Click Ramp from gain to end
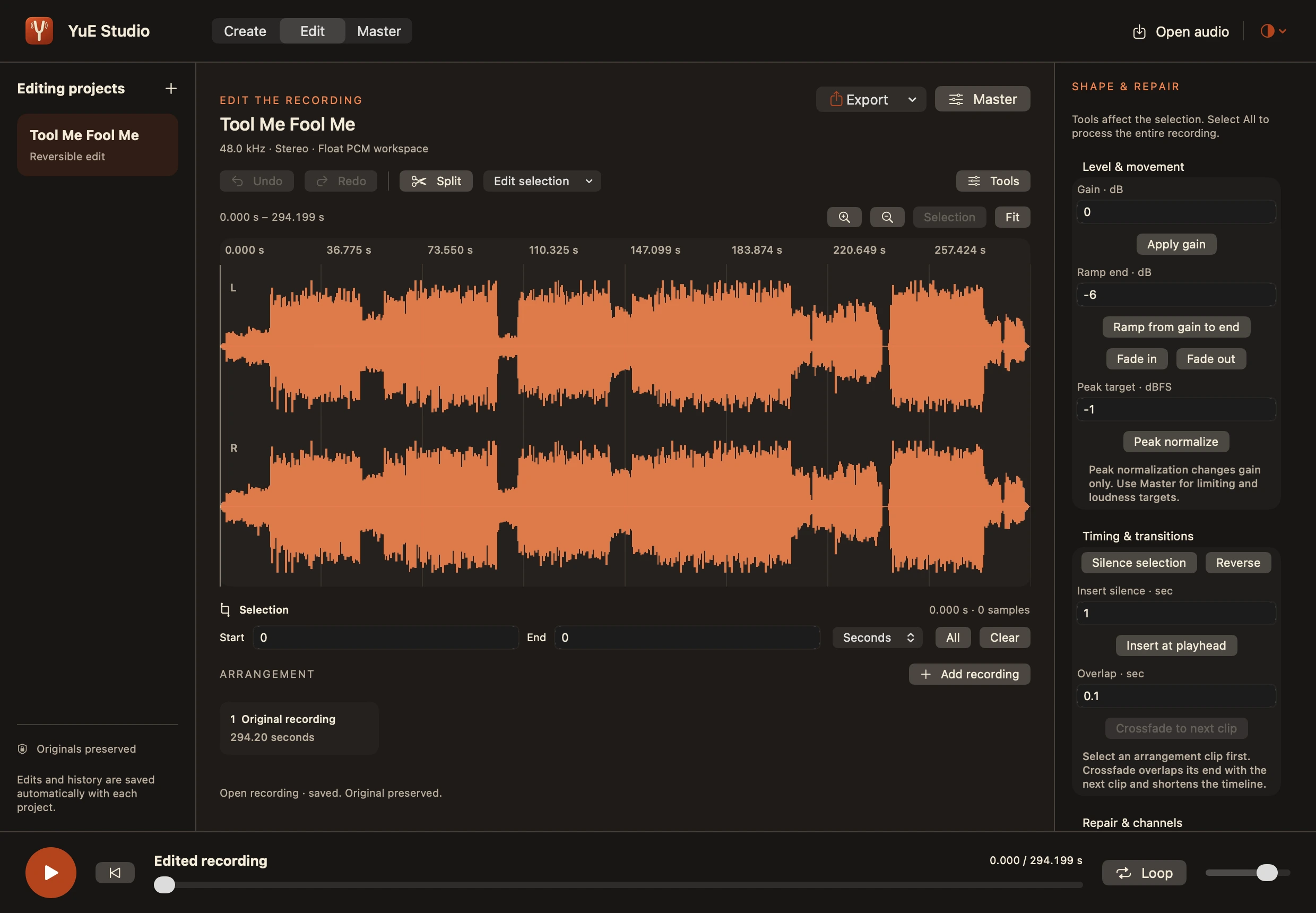The width and height of the screenshot is (1316, 913). tap(1176, 327)
